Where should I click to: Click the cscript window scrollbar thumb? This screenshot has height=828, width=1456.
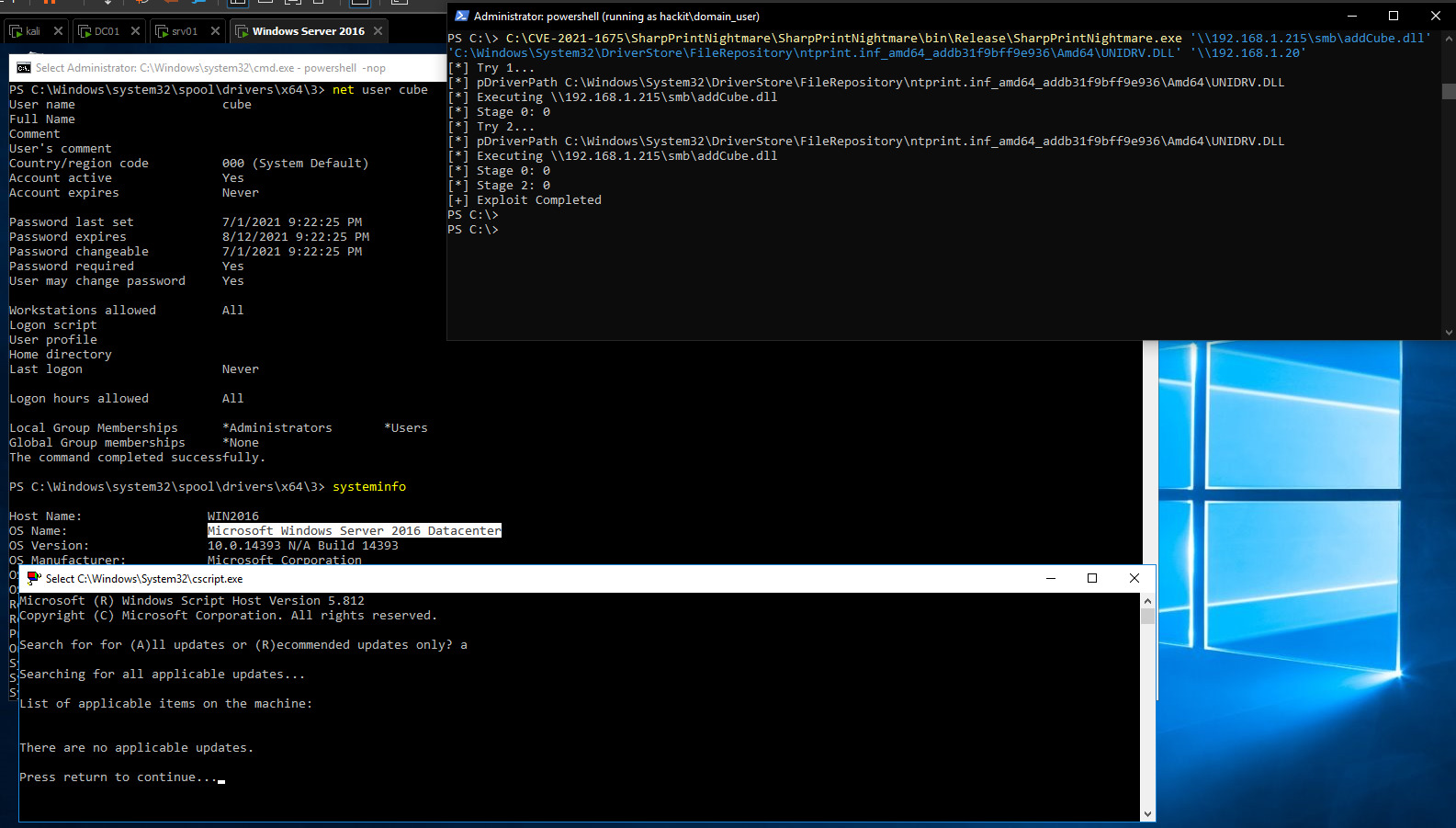click(x=1147, y=616)
